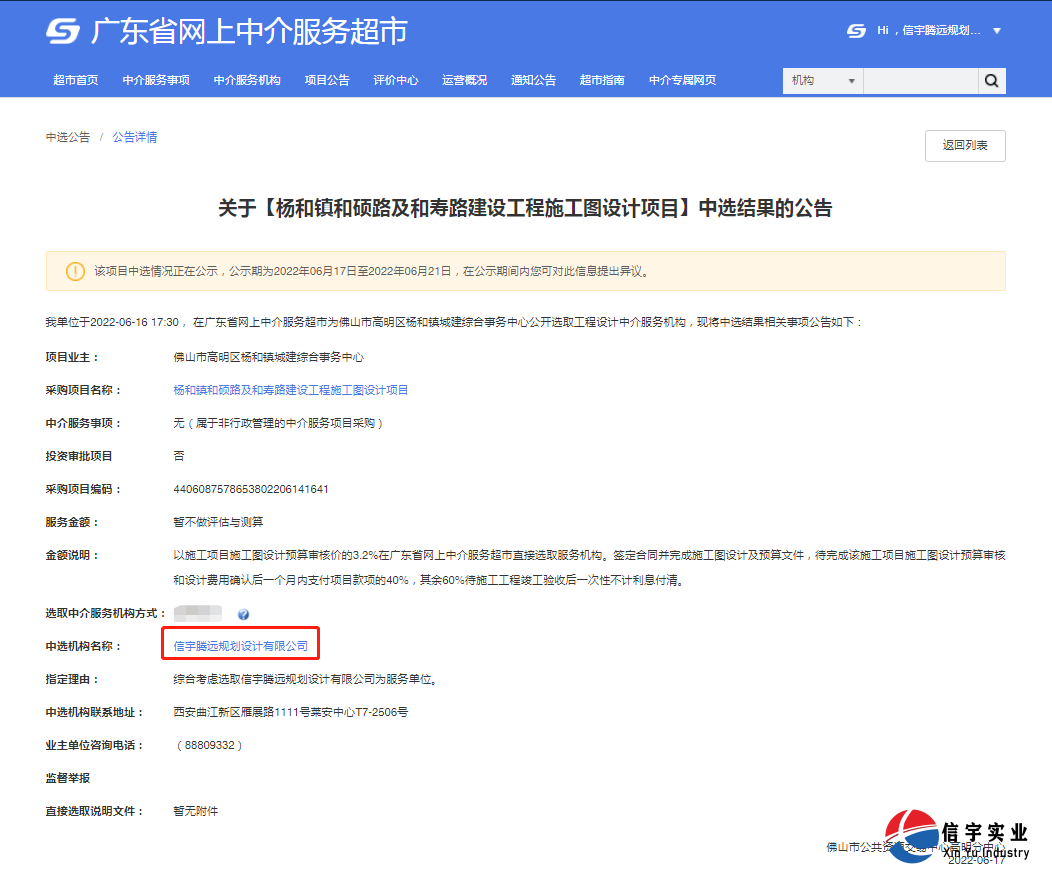Click the 中选公告 breadcrumb link
The height and width of the screenshot is (879, 1052).
pyautogui.click(x=67, y=137)
